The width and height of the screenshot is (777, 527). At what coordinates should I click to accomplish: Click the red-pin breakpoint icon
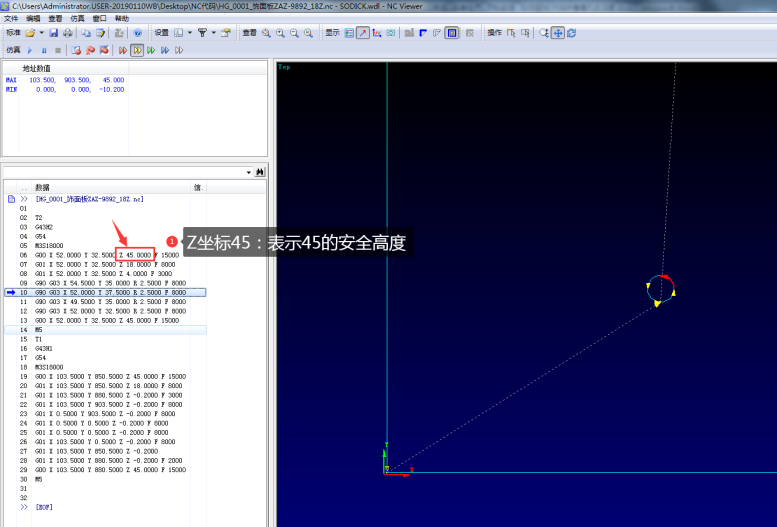click(90, 50)
